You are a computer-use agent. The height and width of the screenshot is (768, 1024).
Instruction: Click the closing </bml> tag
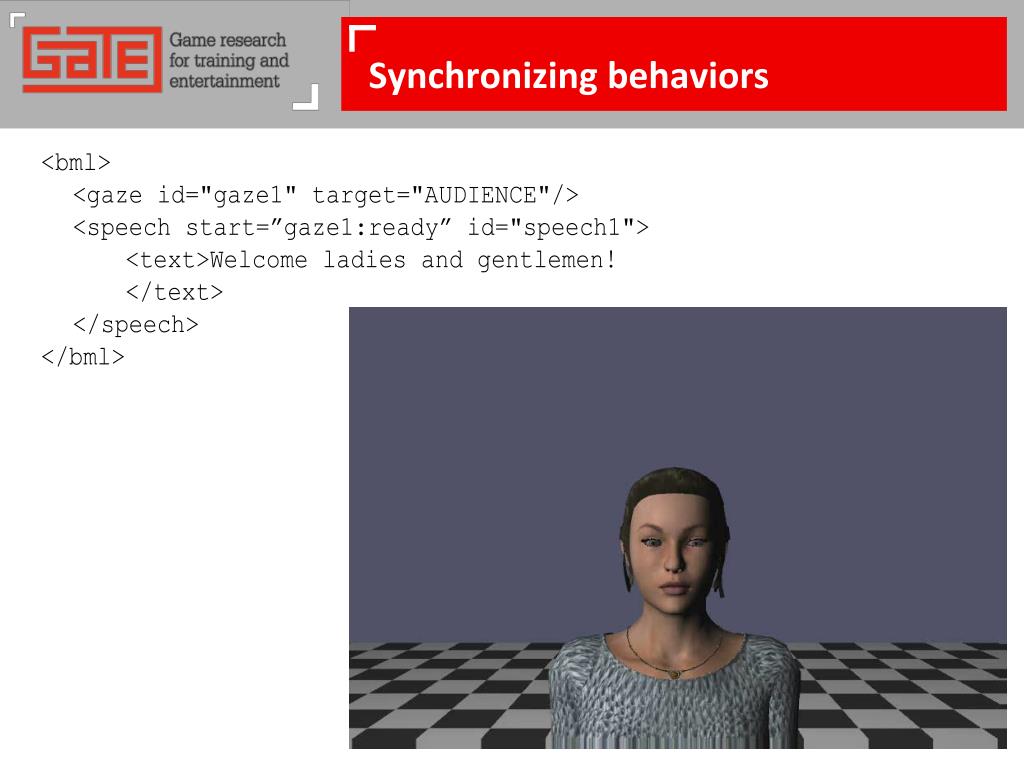pos(82,357)
